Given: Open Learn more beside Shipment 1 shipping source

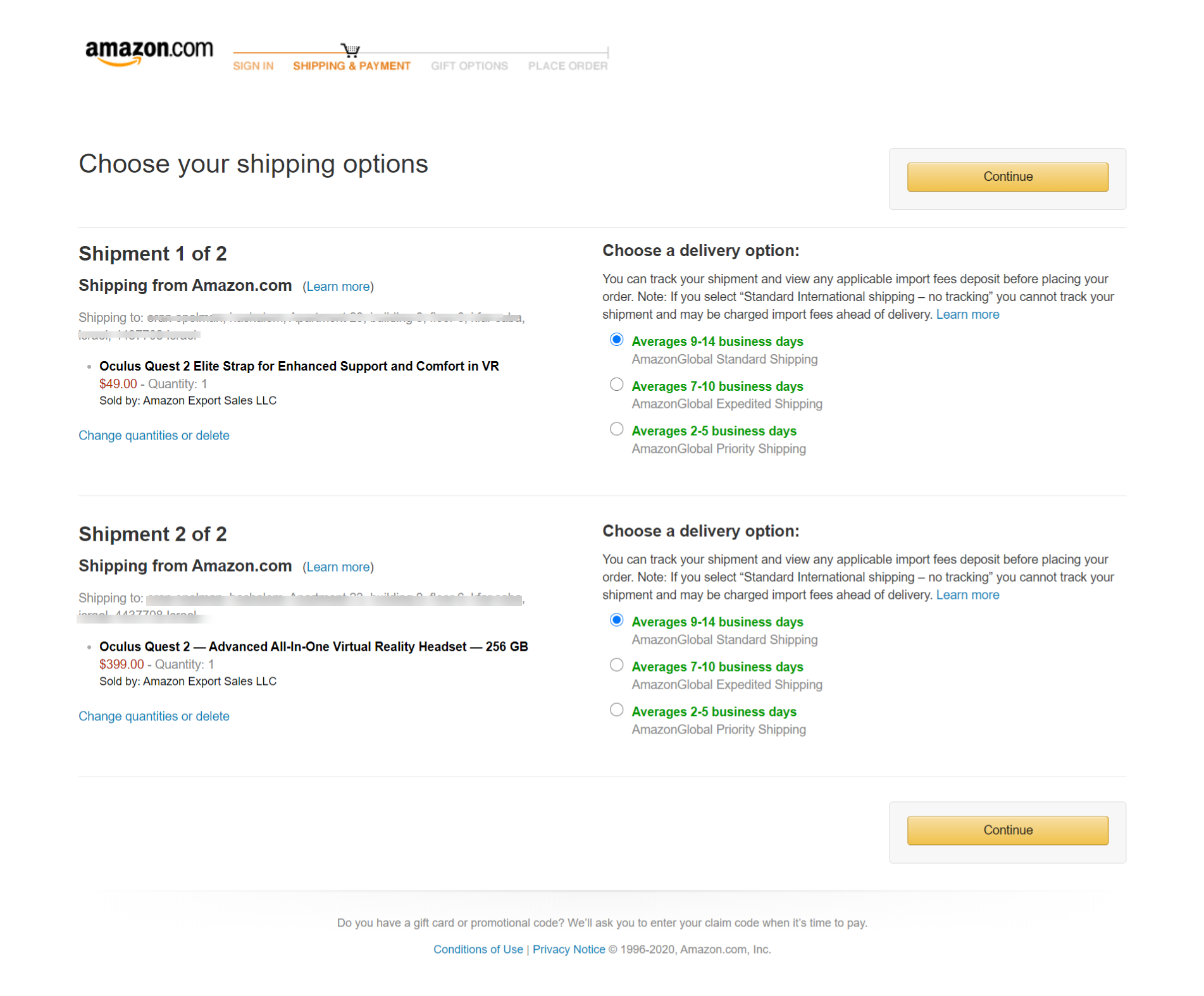Looking at the screenshot, I should pyautogui.click(x=338, y=286).
